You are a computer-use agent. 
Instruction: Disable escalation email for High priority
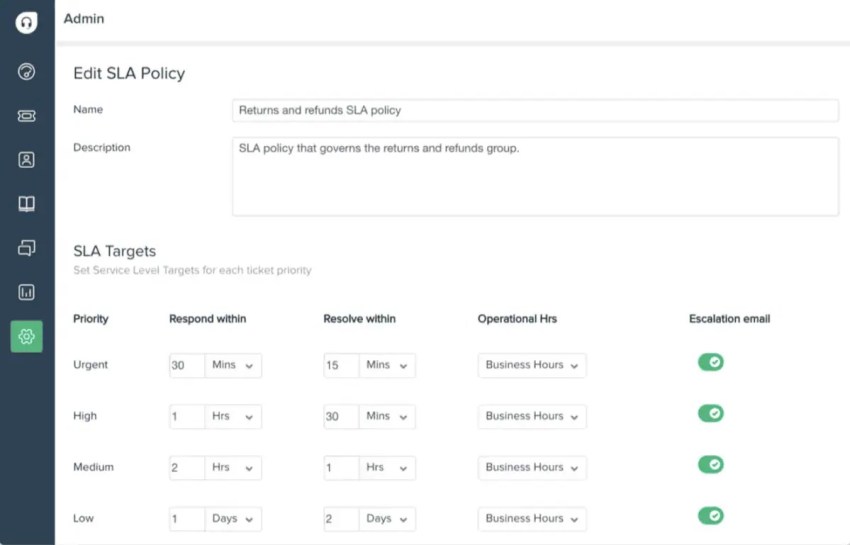click(x=711, y=413)
